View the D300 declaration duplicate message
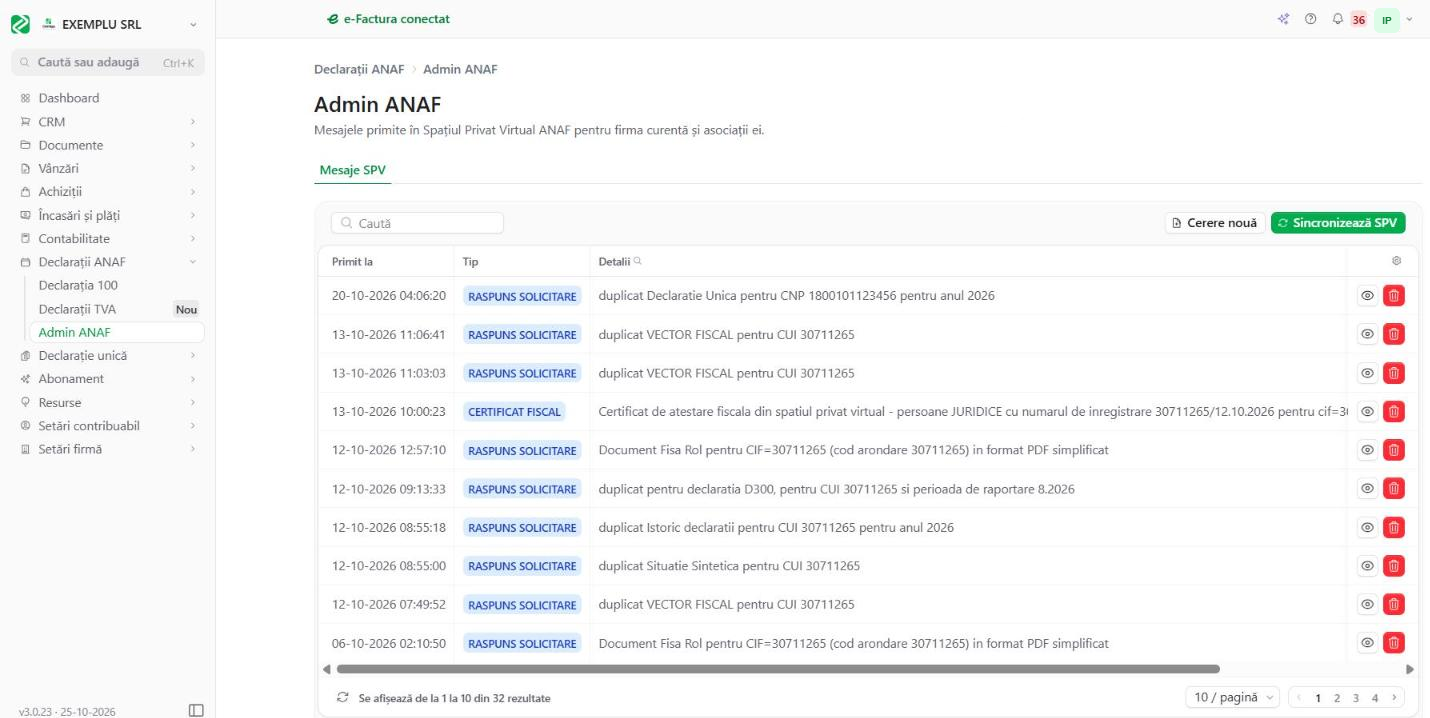 pyautogui.click(x=1367, y=489)
